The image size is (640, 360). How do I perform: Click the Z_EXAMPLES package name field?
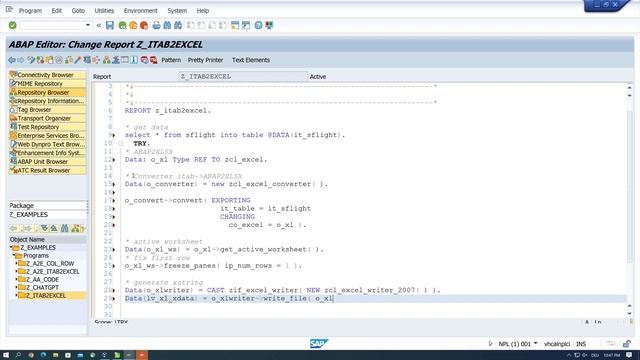(x=47, y=215)
